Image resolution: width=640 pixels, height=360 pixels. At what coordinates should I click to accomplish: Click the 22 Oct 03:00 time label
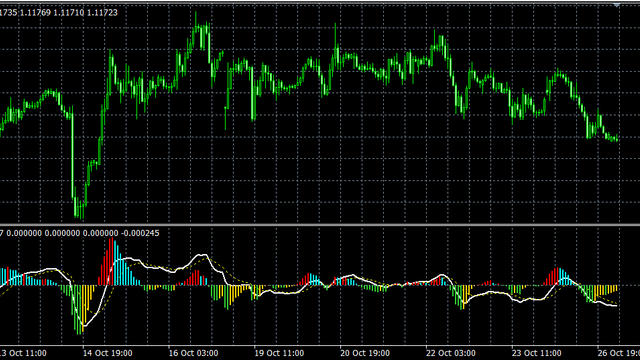[451, 353]
